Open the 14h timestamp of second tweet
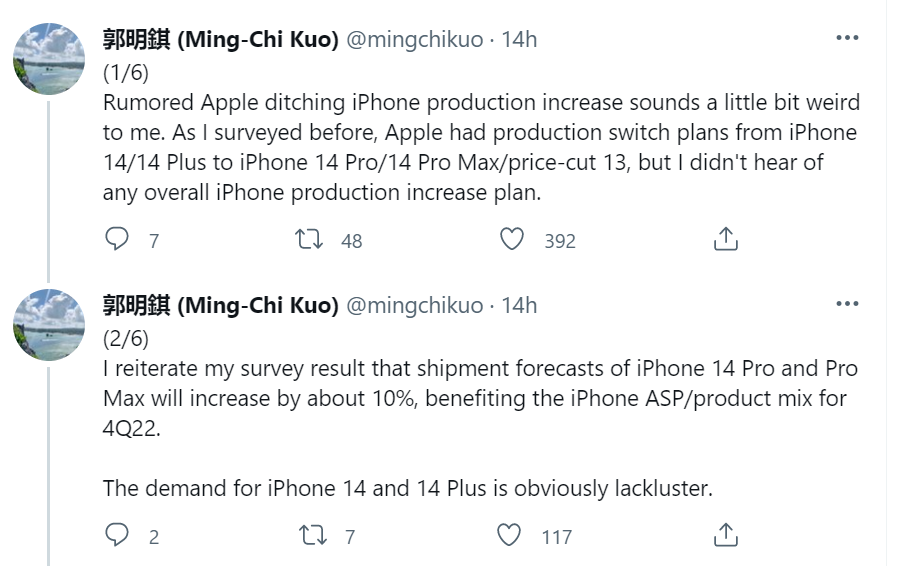911x566 pixels. tap(519, 305)
